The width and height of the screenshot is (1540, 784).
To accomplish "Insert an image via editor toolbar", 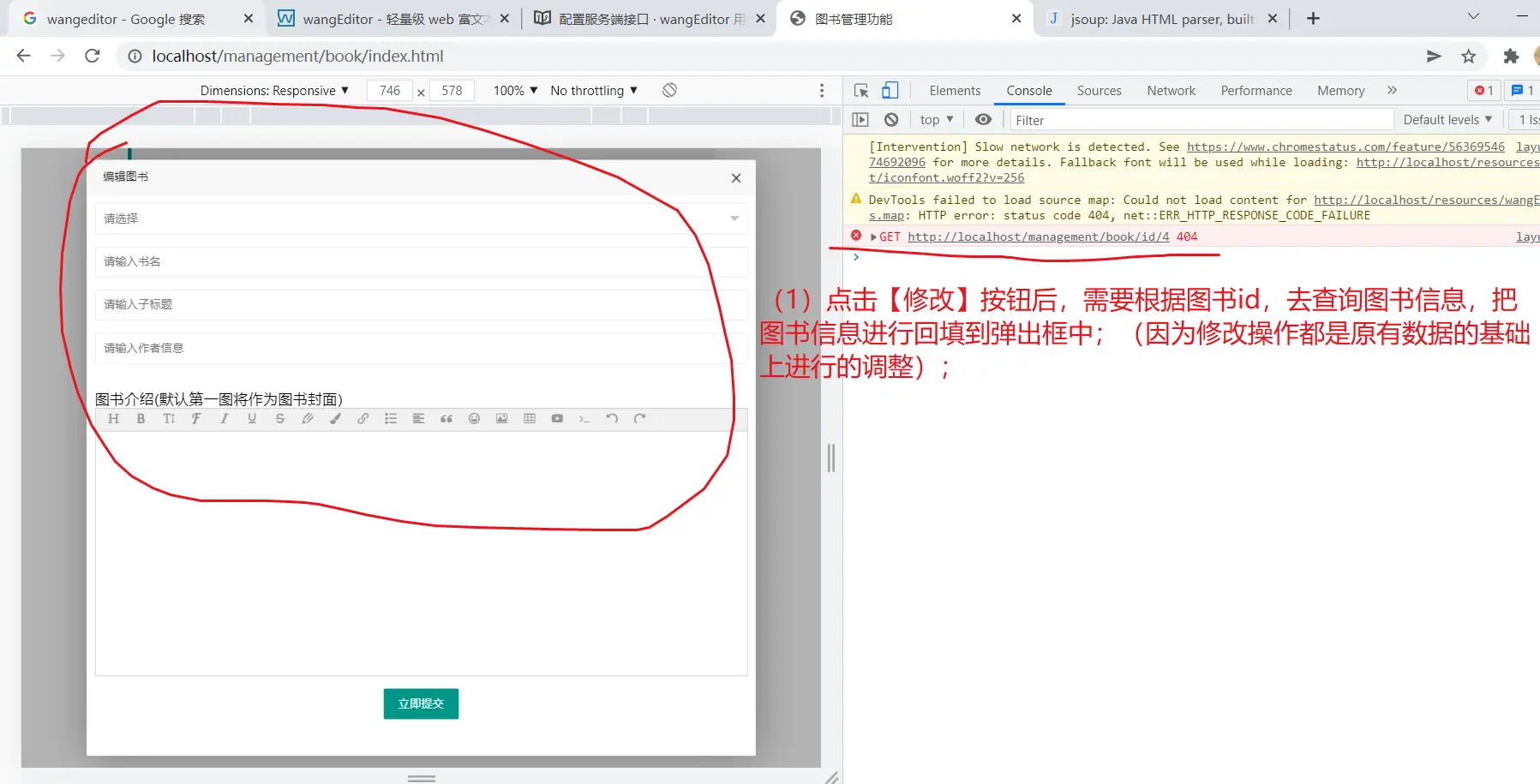I will [x=502, y=419].
